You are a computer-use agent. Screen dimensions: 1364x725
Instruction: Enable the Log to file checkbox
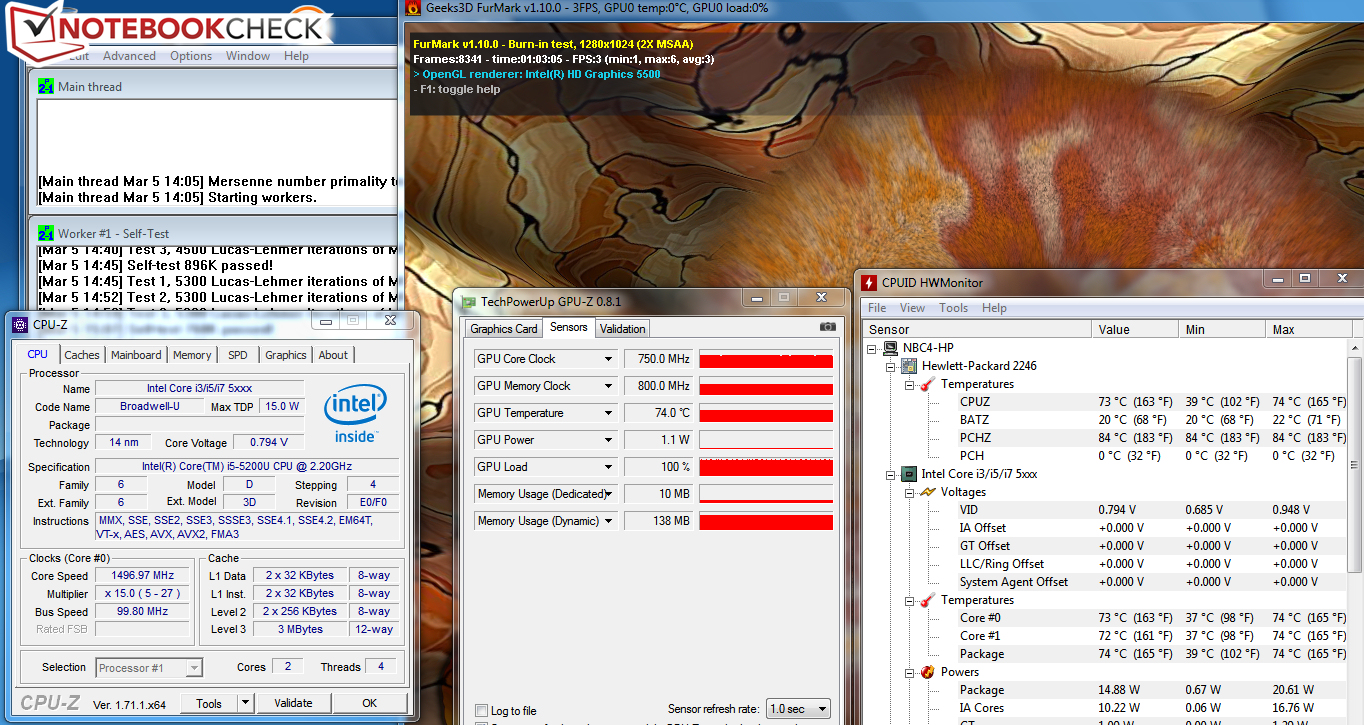[482, 711]
